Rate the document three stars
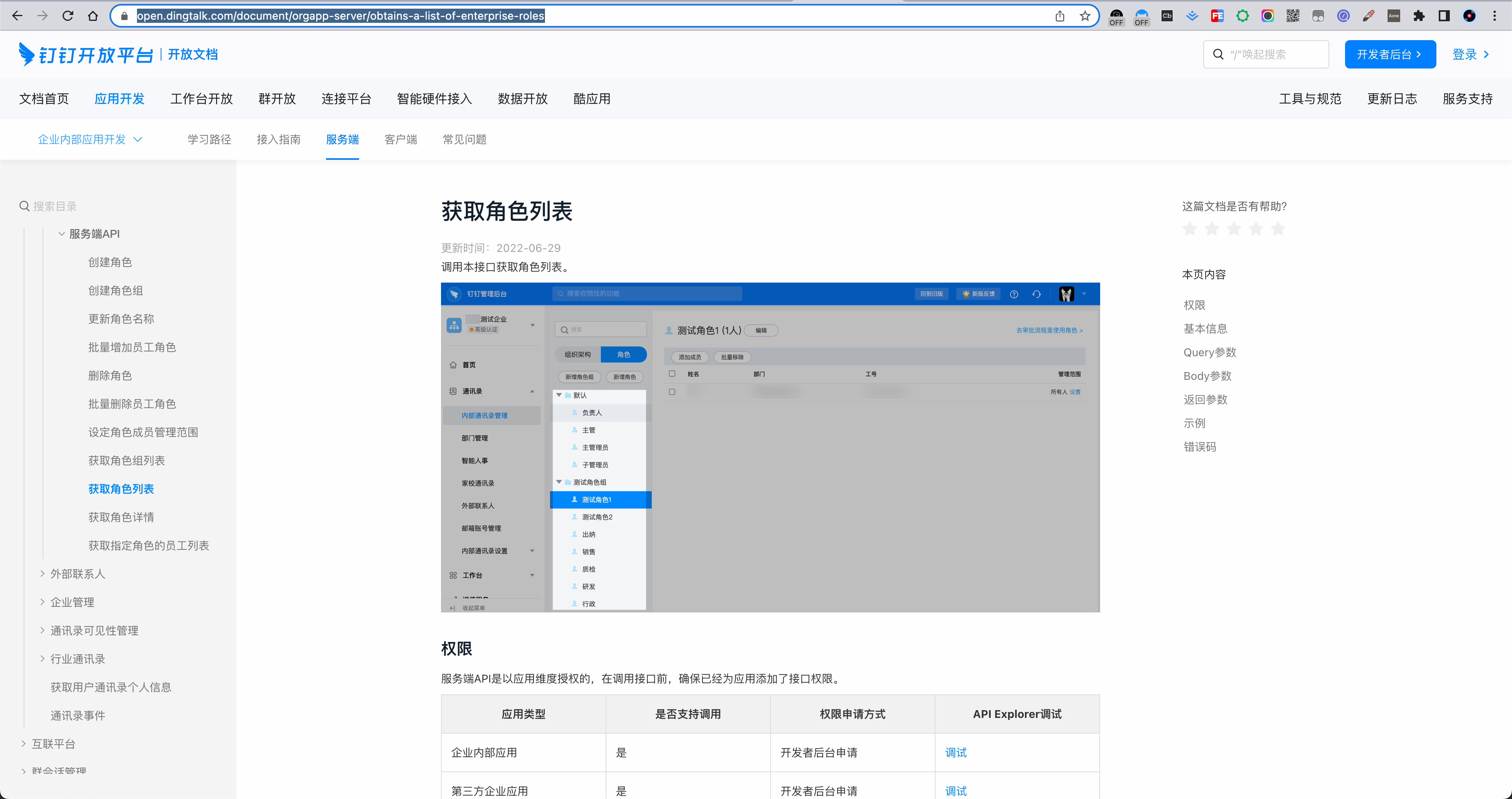1512x799 pixels. [1234, 228]
